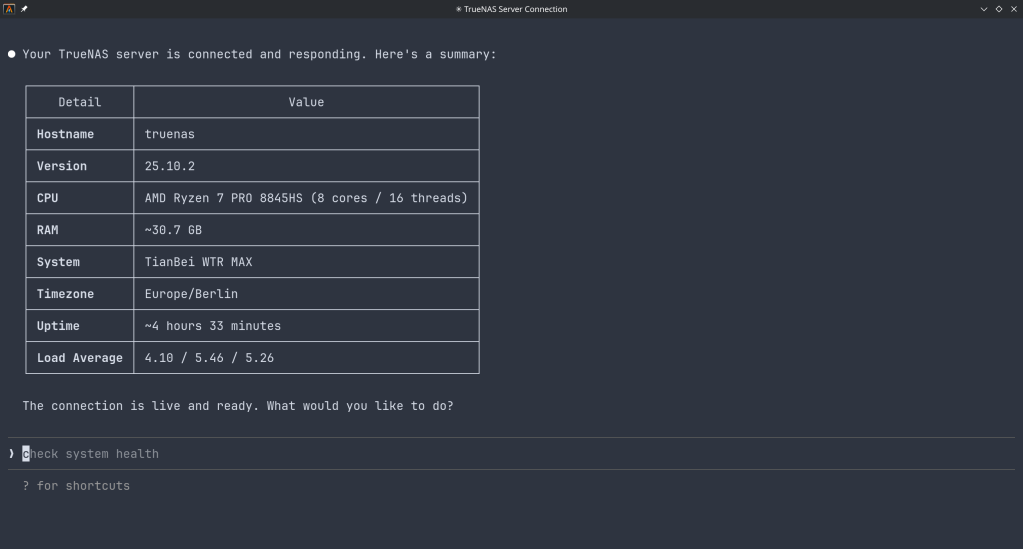Image resolution: width=1023 pixels, height=549 pixels.
Task: Toggle the pin window icon
Action: [24, 9]
